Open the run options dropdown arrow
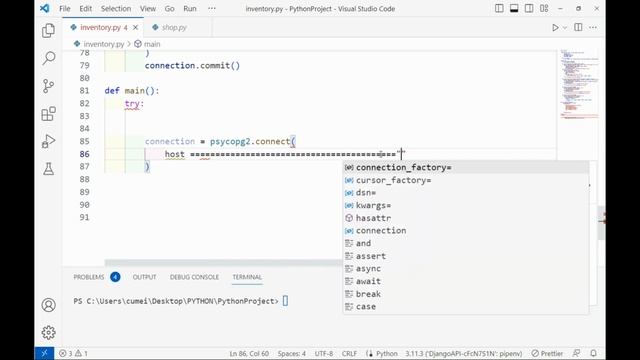Viewport: 640px width, 360px height. (565, 28)
